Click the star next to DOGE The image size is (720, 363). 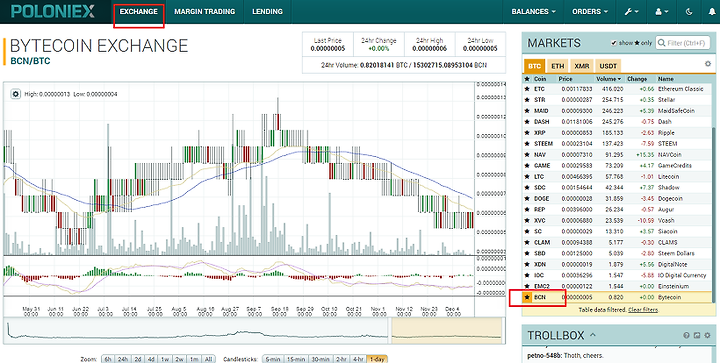point(527,199)
